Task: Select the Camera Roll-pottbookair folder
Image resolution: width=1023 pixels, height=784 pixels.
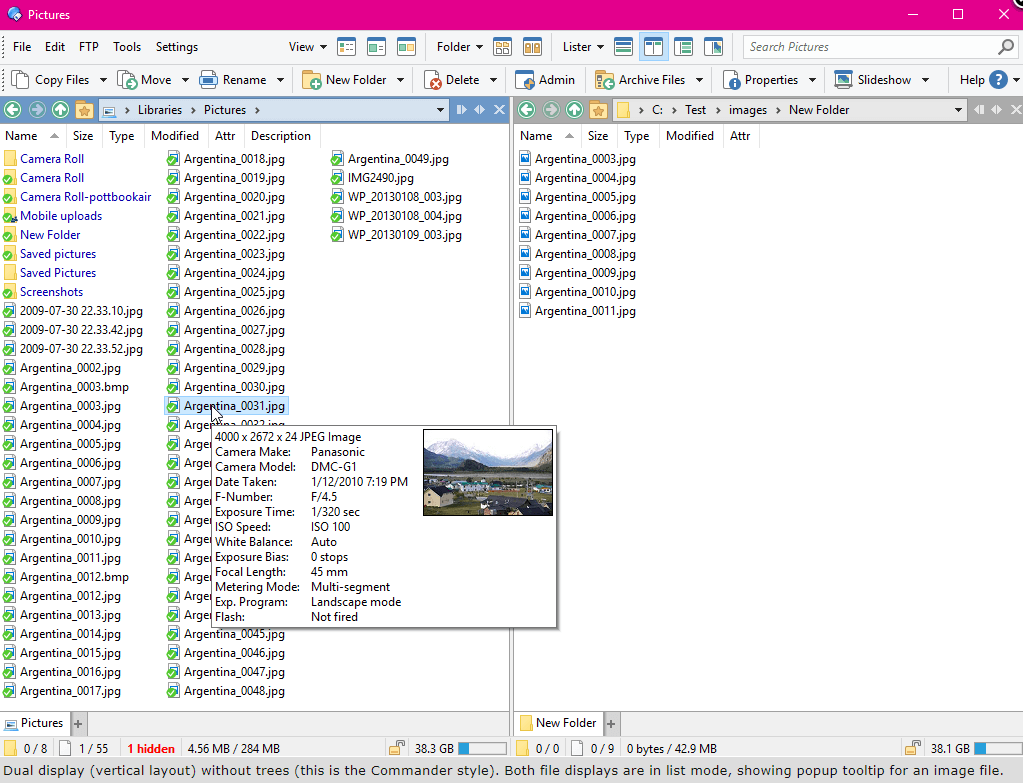Action: pyautogui.click(x=78, y=197)
